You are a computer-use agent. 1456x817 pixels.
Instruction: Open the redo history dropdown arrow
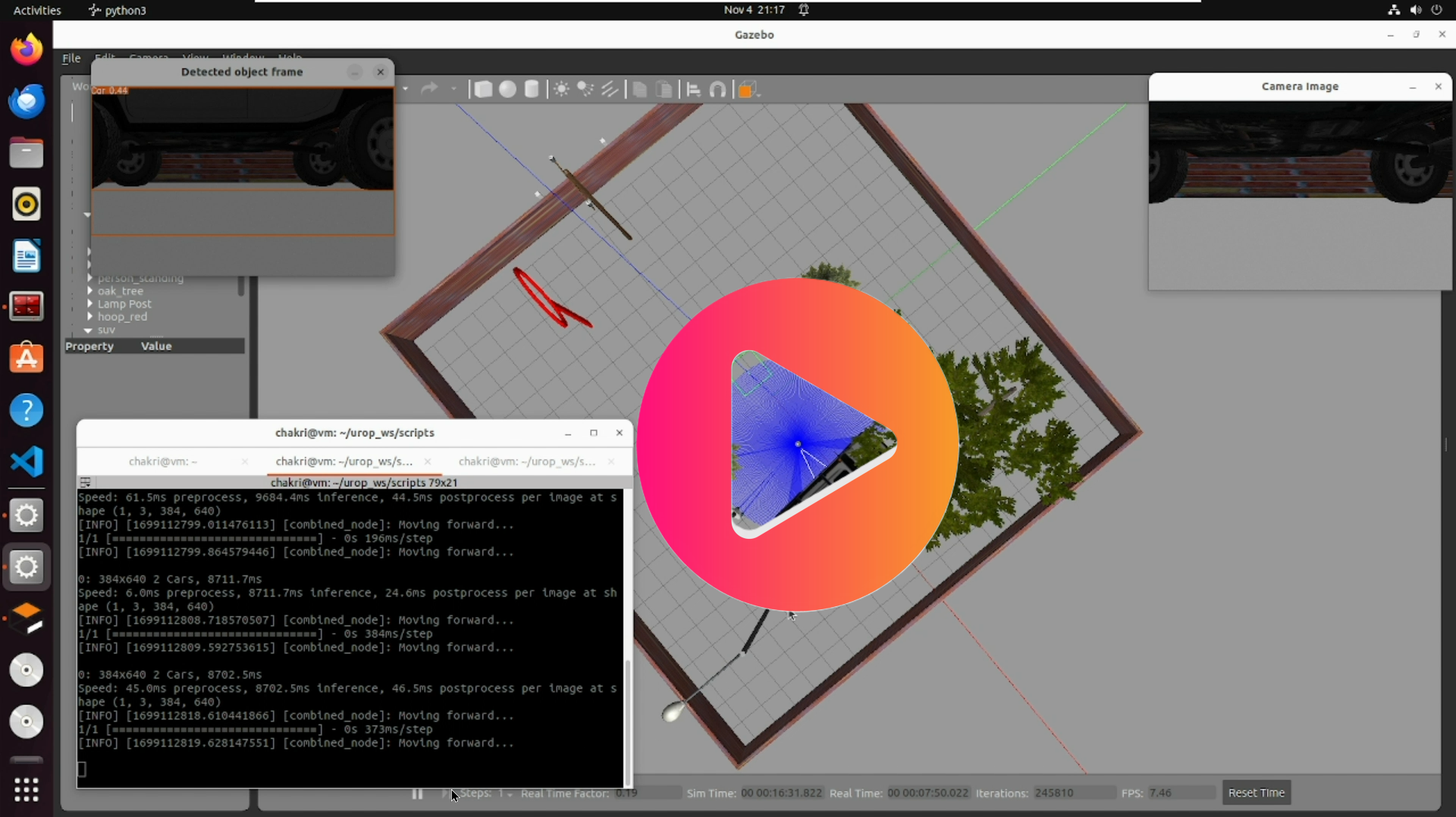pos(453,89)
